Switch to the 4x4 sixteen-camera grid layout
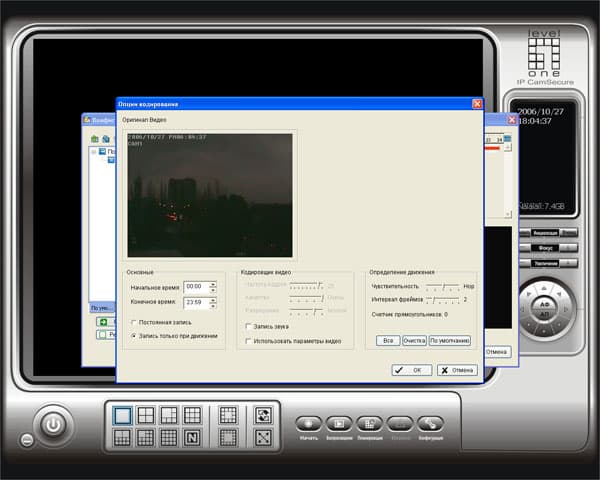 point(169,438)
